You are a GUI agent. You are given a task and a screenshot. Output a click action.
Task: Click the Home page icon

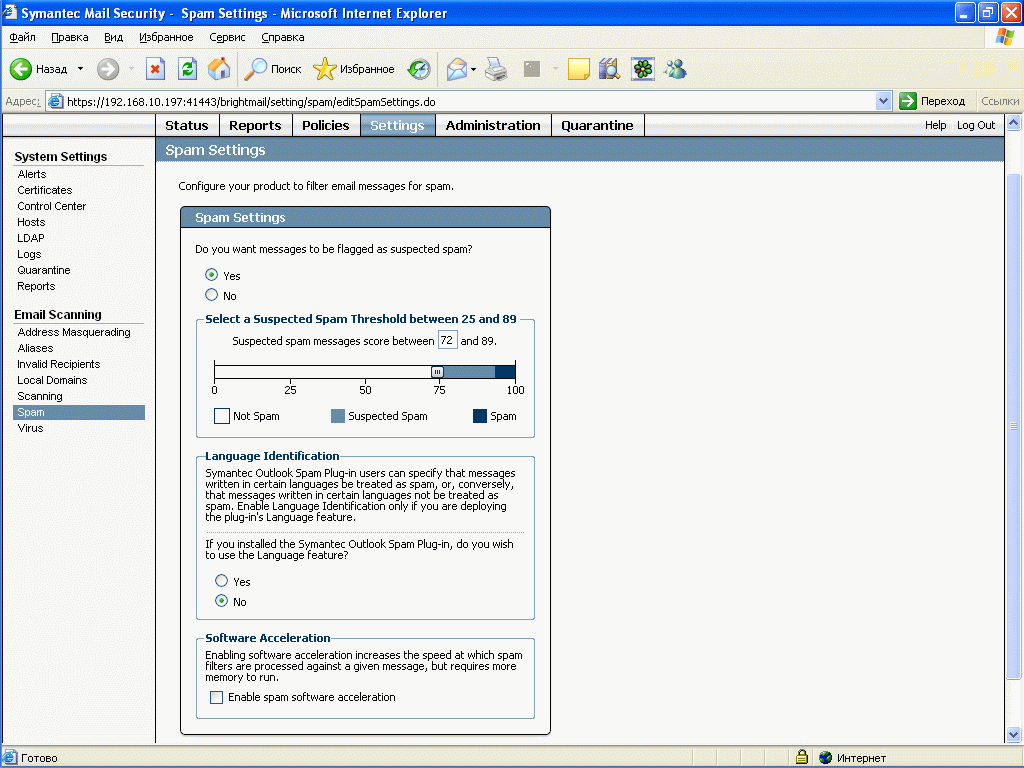click(x=219, y=69)
